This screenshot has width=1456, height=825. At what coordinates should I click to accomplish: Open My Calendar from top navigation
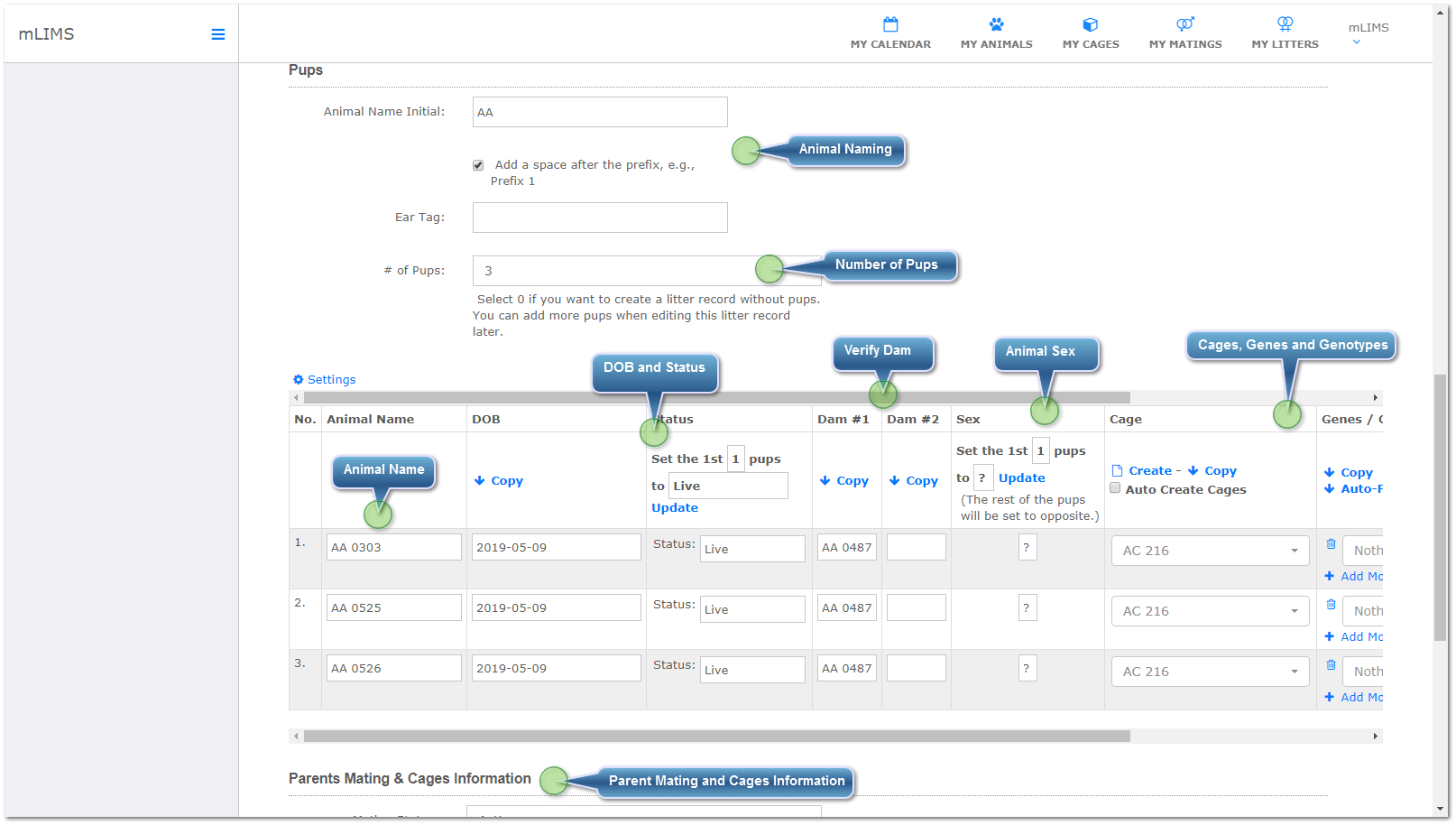(x=890, y=33)
